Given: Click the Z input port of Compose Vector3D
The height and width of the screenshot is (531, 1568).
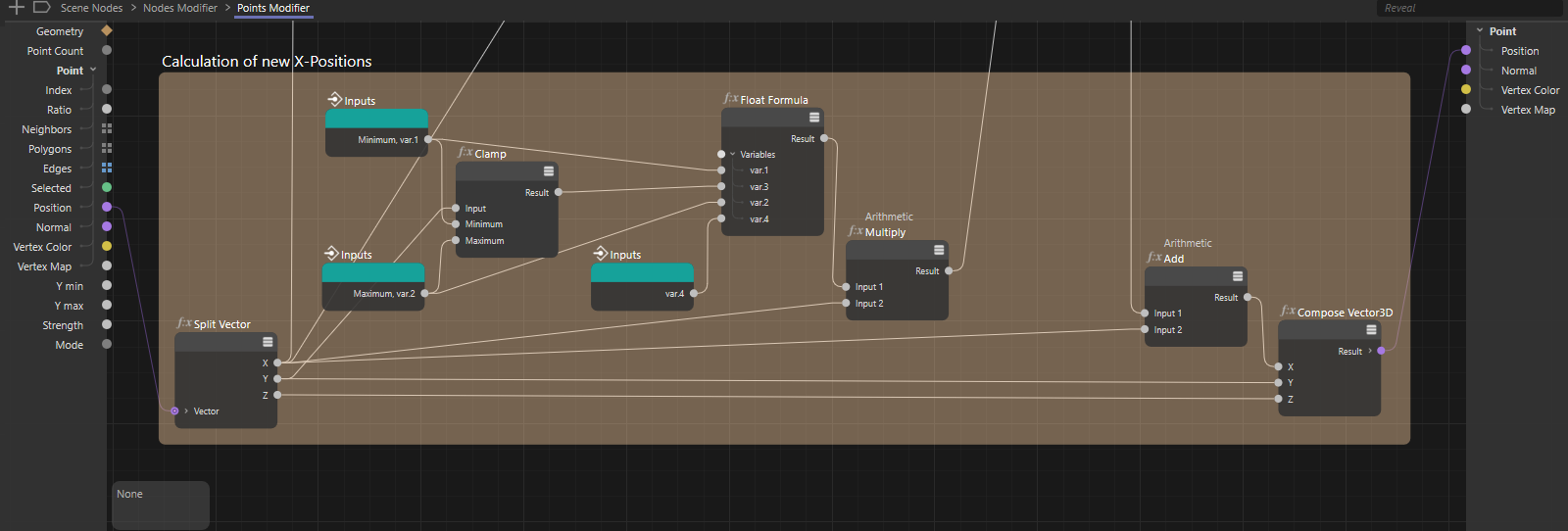Looking at the screenshot, I should [x=1278, y=399].
